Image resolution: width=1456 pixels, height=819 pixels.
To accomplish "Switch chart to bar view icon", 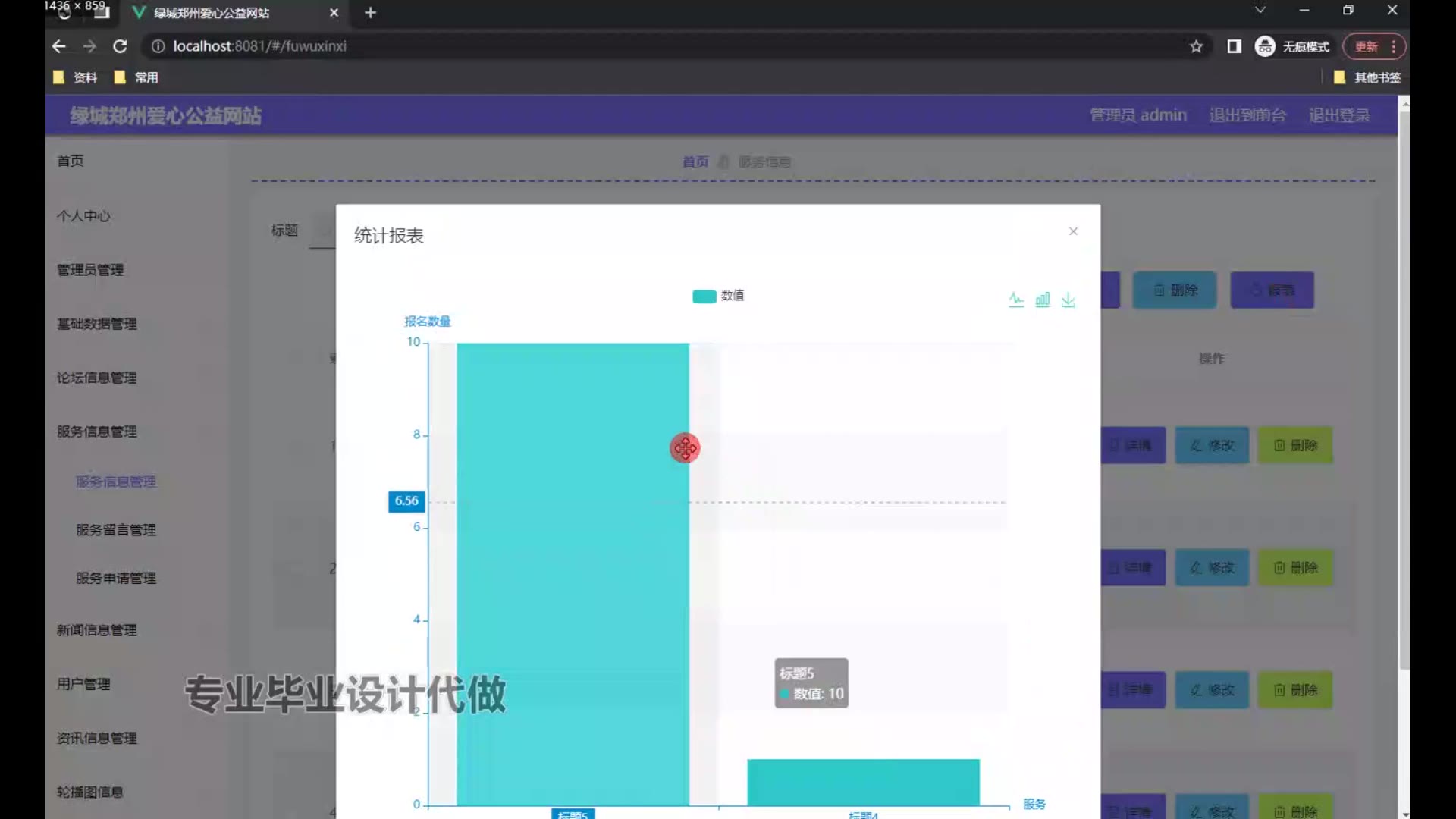I will click(1043, 300).
